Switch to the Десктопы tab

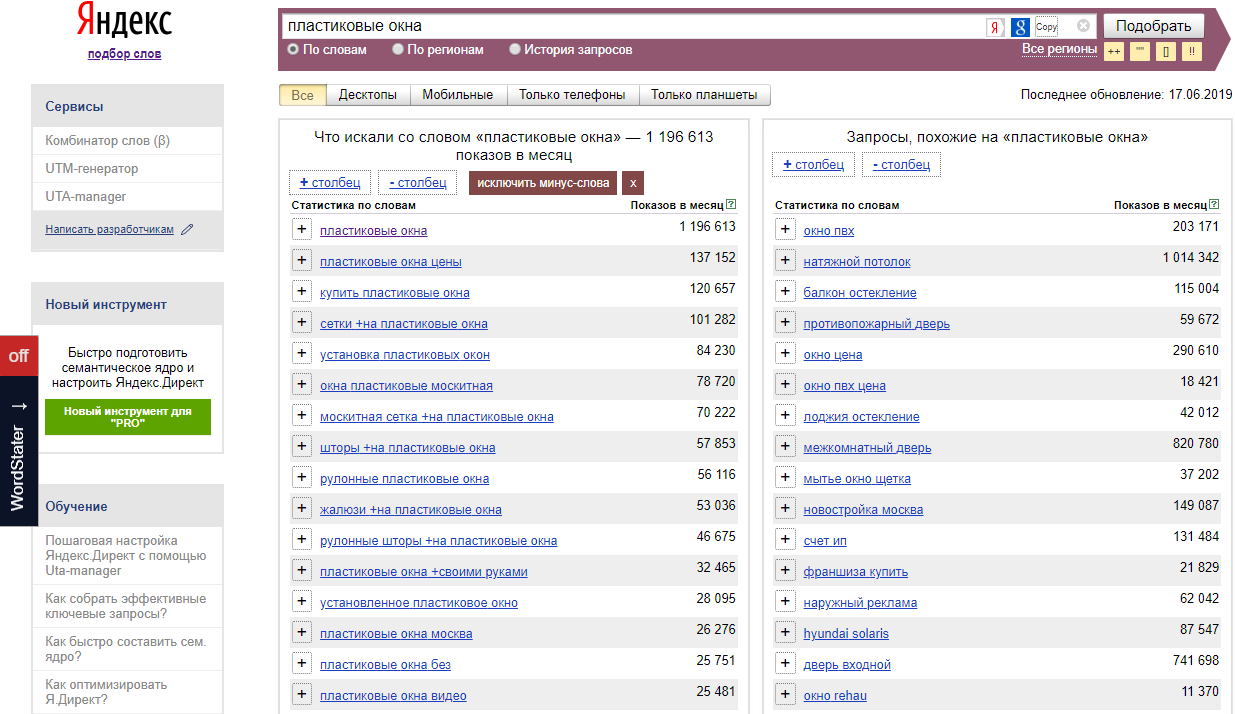click(368, 95)
